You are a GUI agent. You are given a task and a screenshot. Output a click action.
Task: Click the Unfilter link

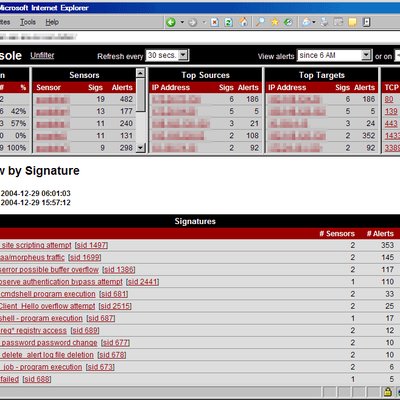[x=42, y=55]
